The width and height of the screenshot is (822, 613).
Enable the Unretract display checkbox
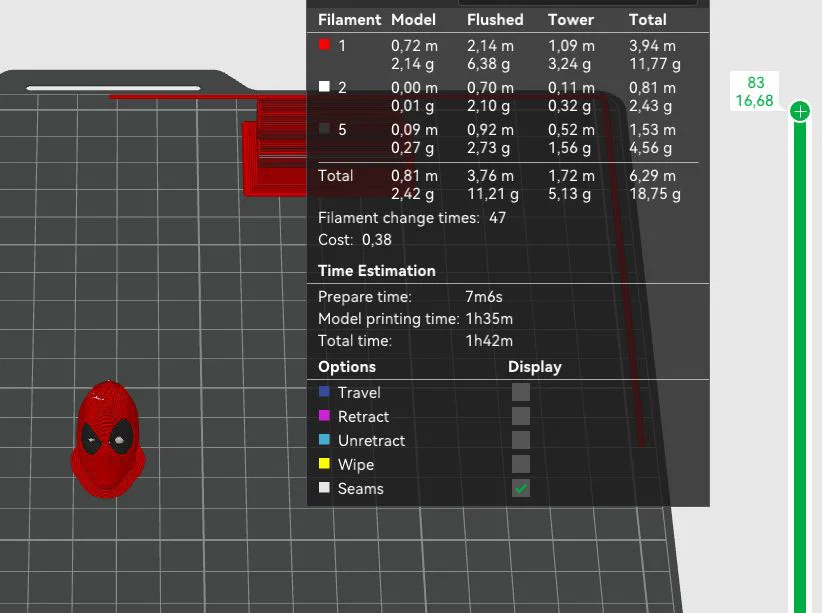point(521,440)
